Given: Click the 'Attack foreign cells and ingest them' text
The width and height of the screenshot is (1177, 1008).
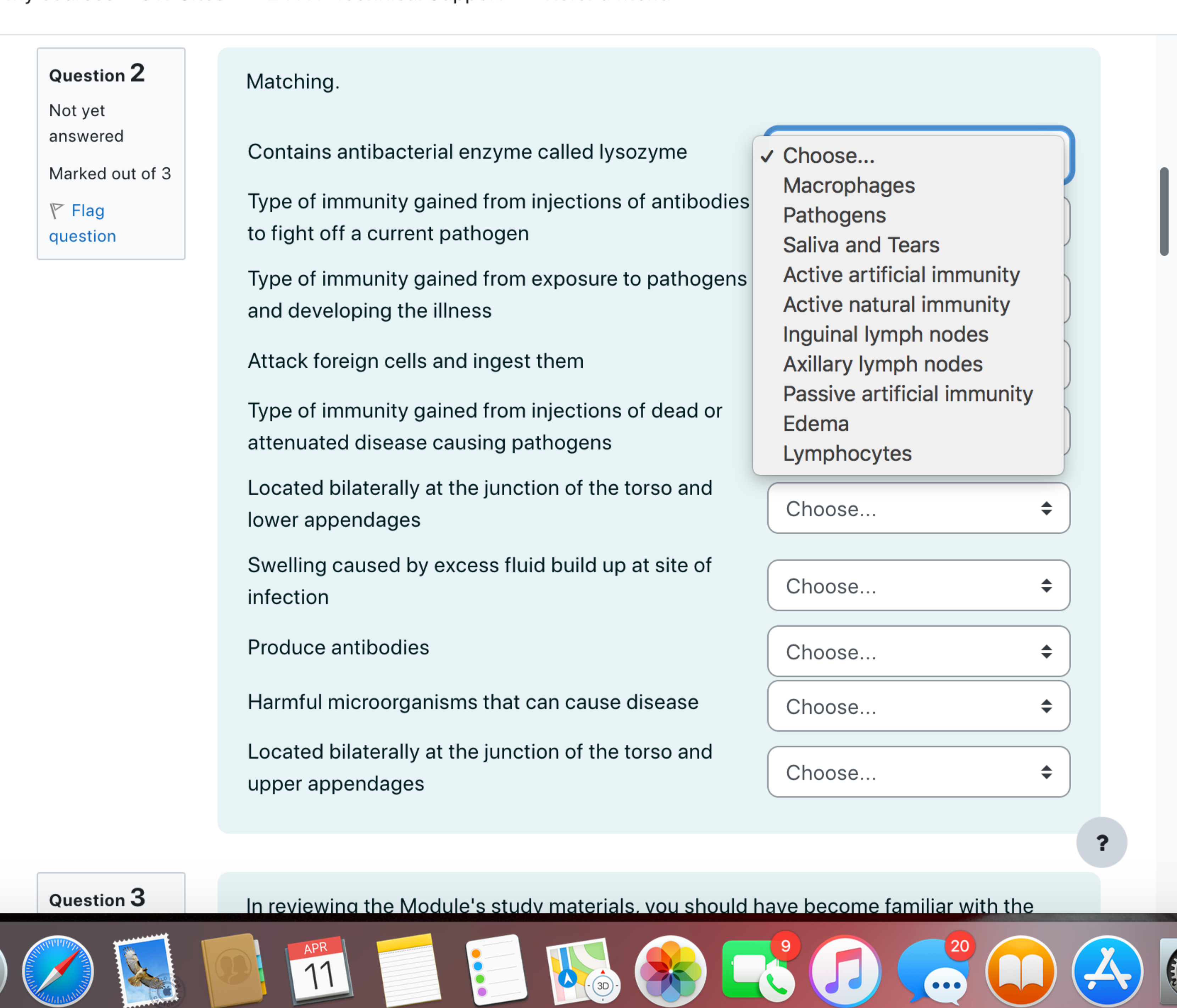Looking at the screenshot, I should [415, 361].
